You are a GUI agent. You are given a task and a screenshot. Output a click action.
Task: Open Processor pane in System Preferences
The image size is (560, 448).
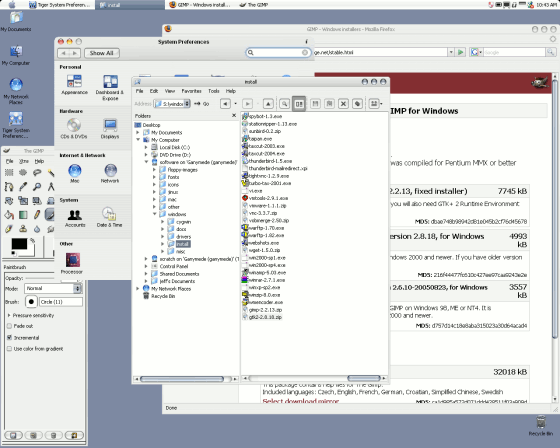click(72, 263)
